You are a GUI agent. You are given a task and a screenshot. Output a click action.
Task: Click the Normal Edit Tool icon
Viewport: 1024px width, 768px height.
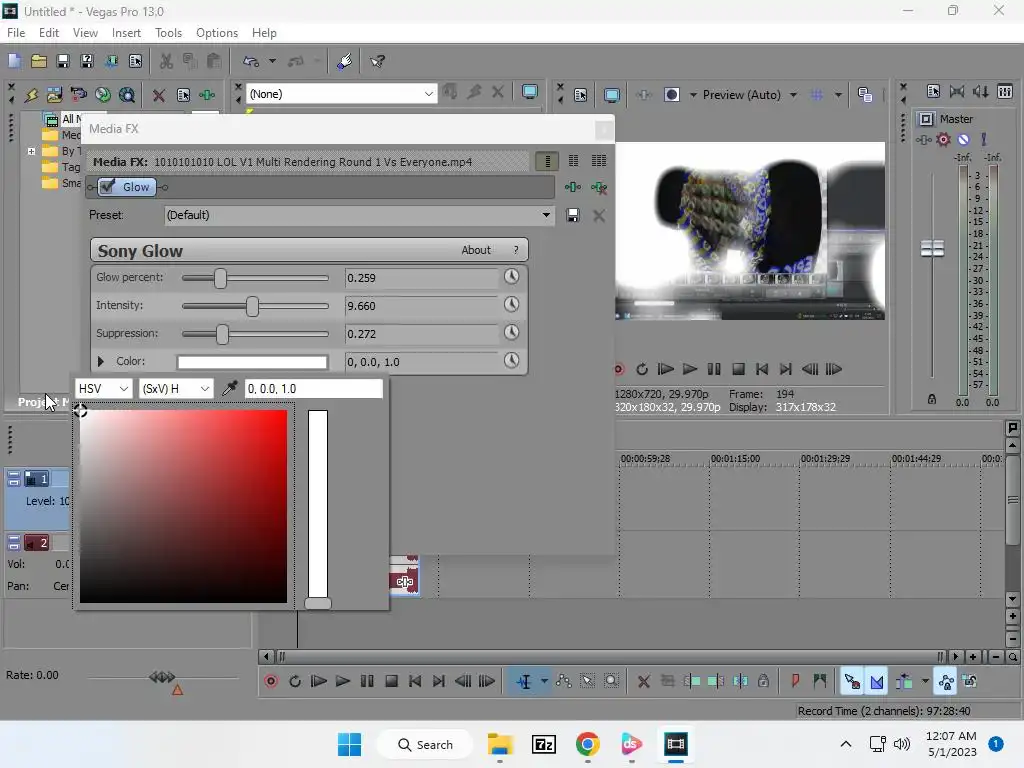524,681
